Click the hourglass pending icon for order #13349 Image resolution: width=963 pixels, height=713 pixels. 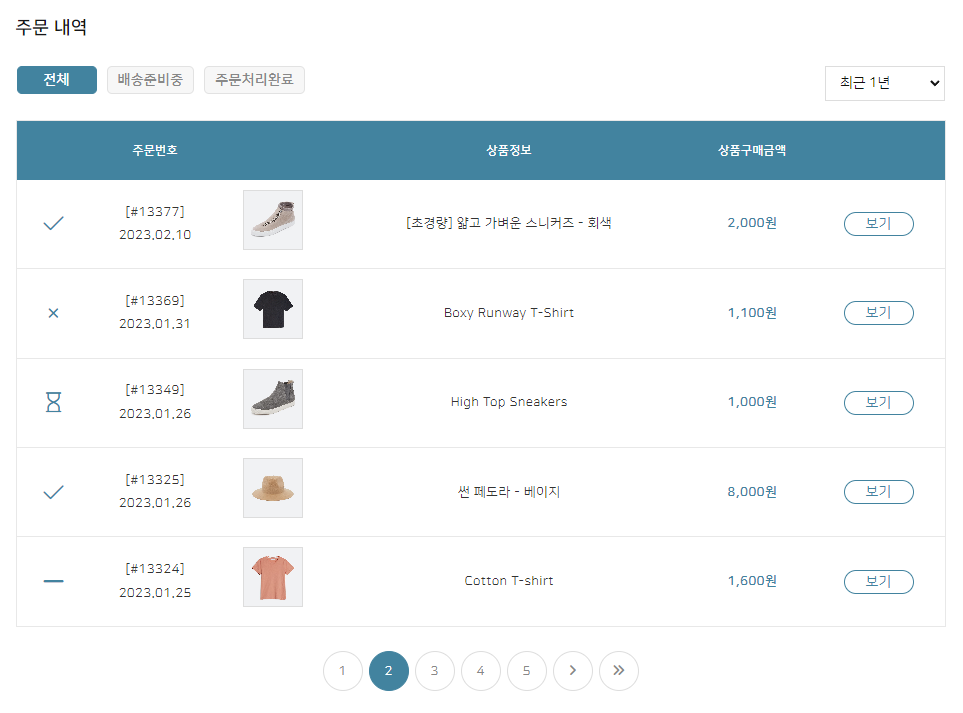point(54,402)
